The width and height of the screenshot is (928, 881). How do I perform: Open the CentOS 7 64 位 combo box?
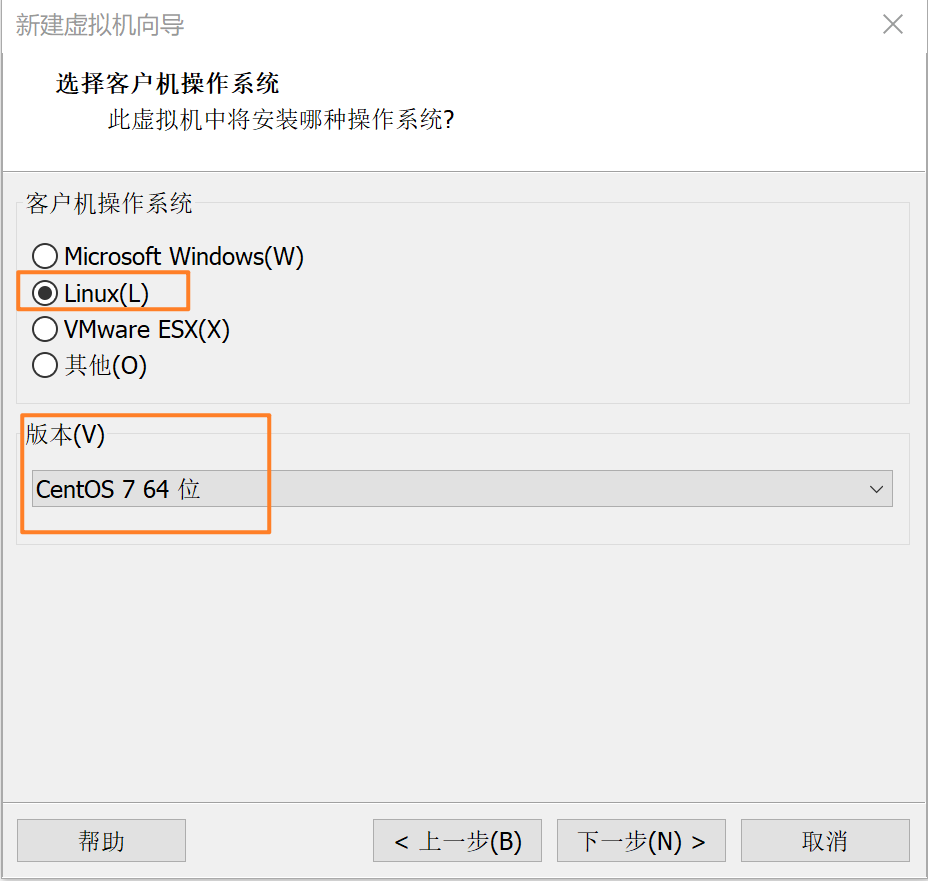tap(462, 489)
